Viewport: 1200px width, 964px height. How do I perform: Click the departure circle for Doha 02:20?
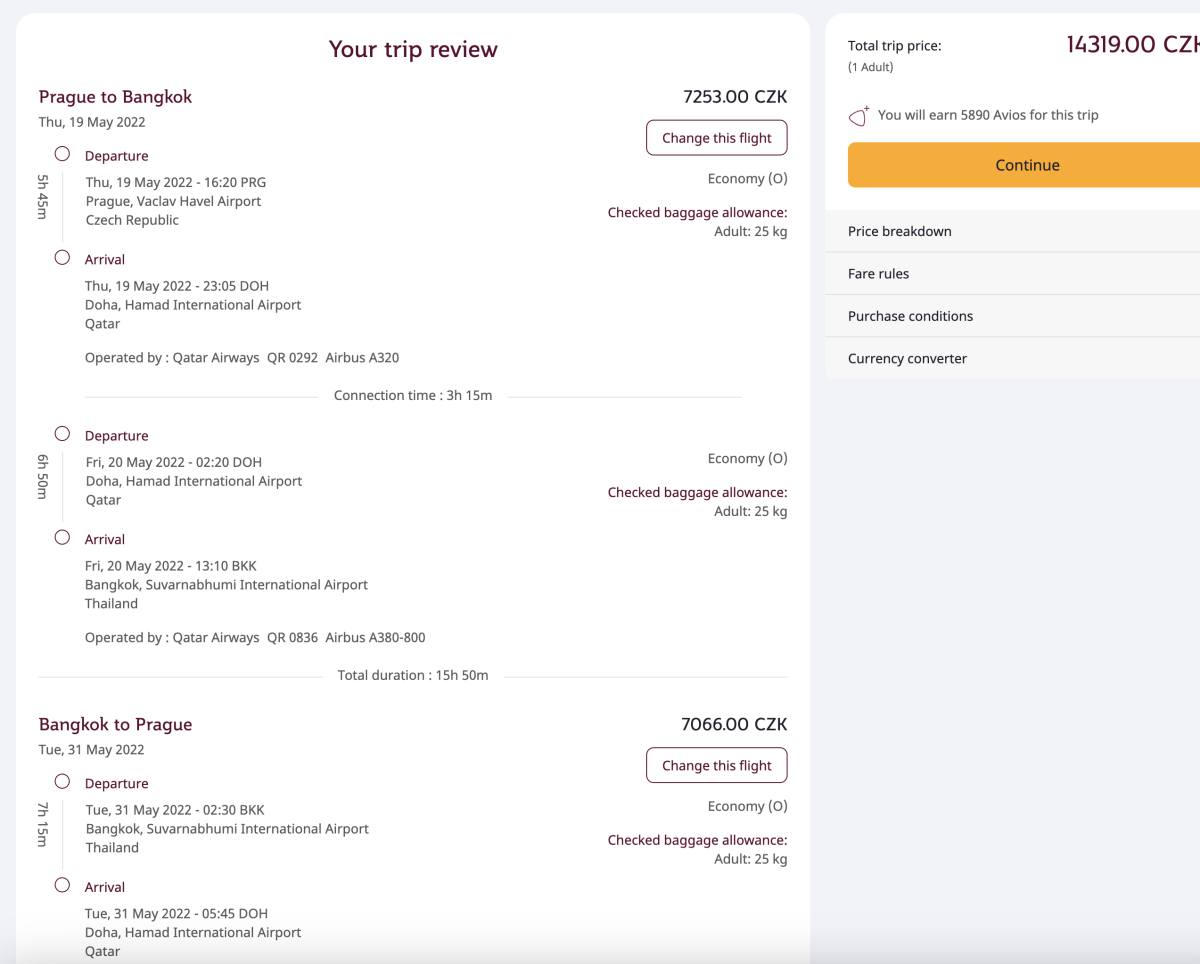[x=63, y=434]
